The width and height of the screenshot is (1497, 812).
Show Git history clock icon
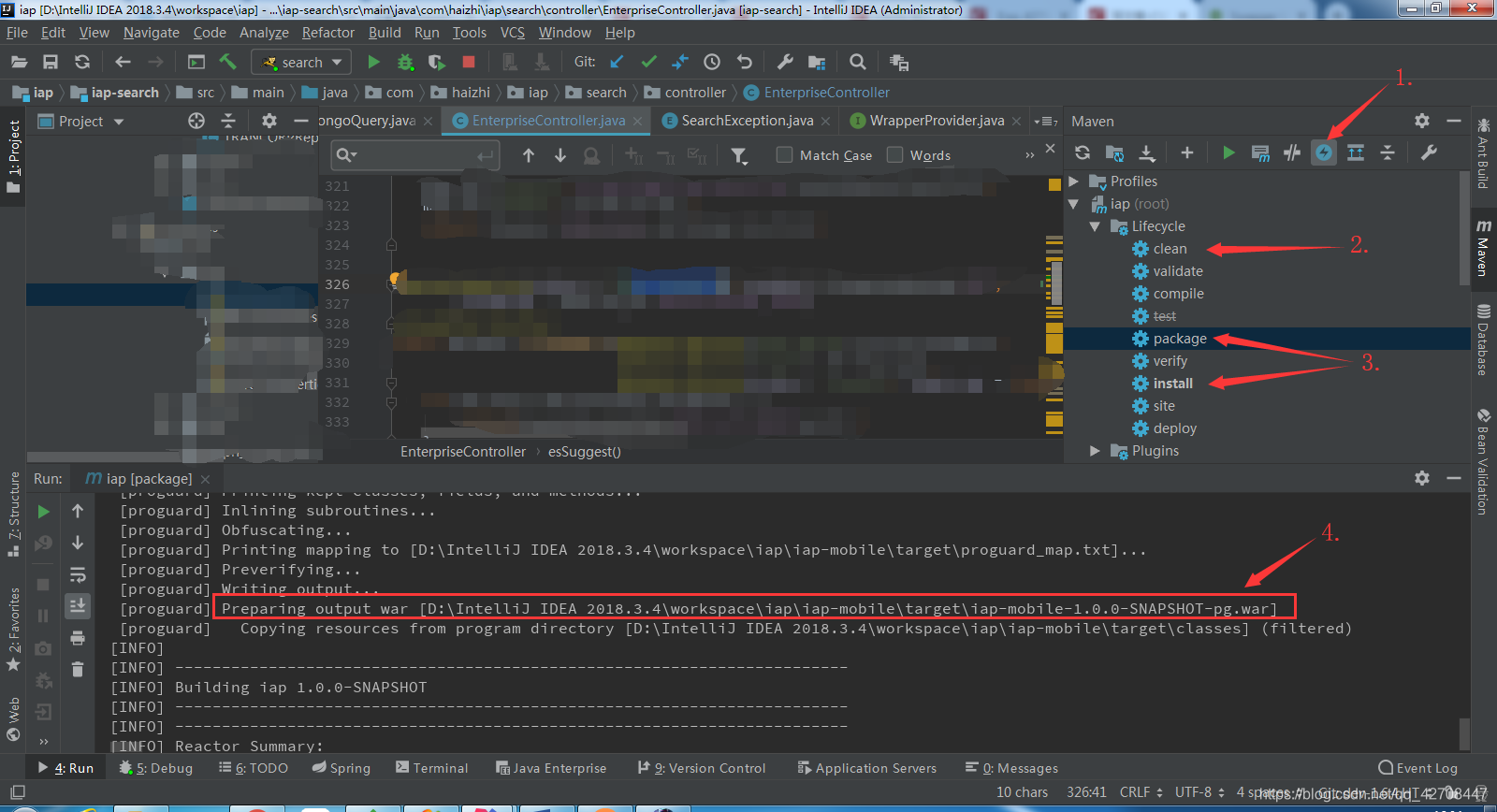(712, 62)
